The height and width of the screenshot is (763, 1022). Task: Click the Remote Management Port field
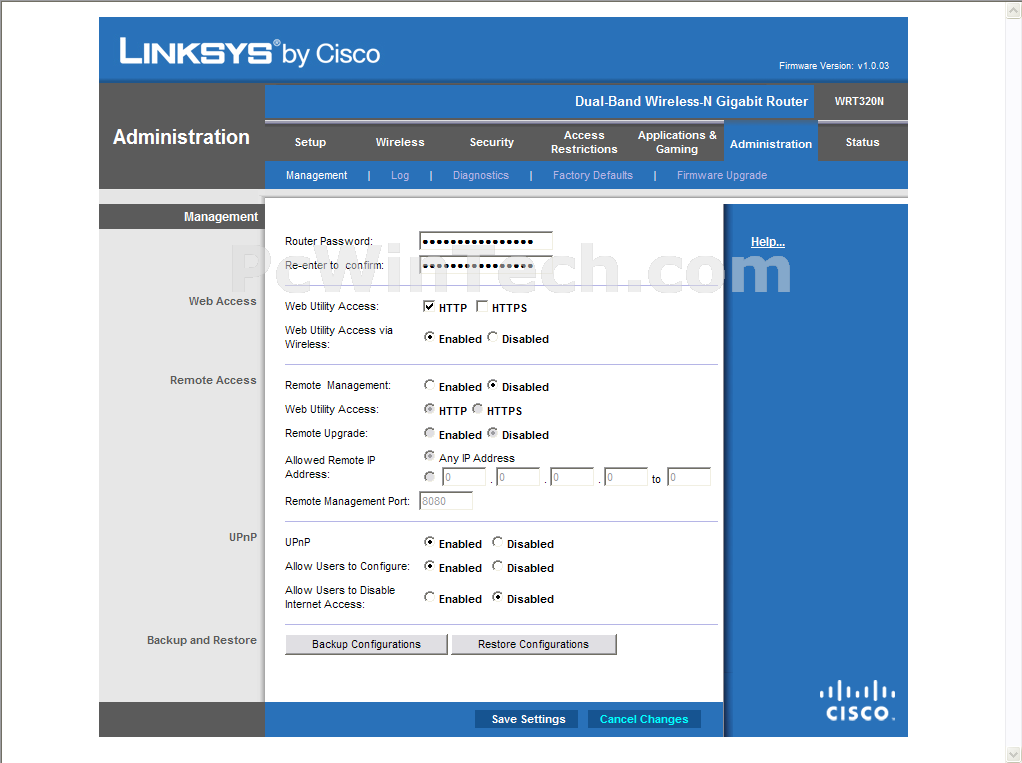coord(446,501)
